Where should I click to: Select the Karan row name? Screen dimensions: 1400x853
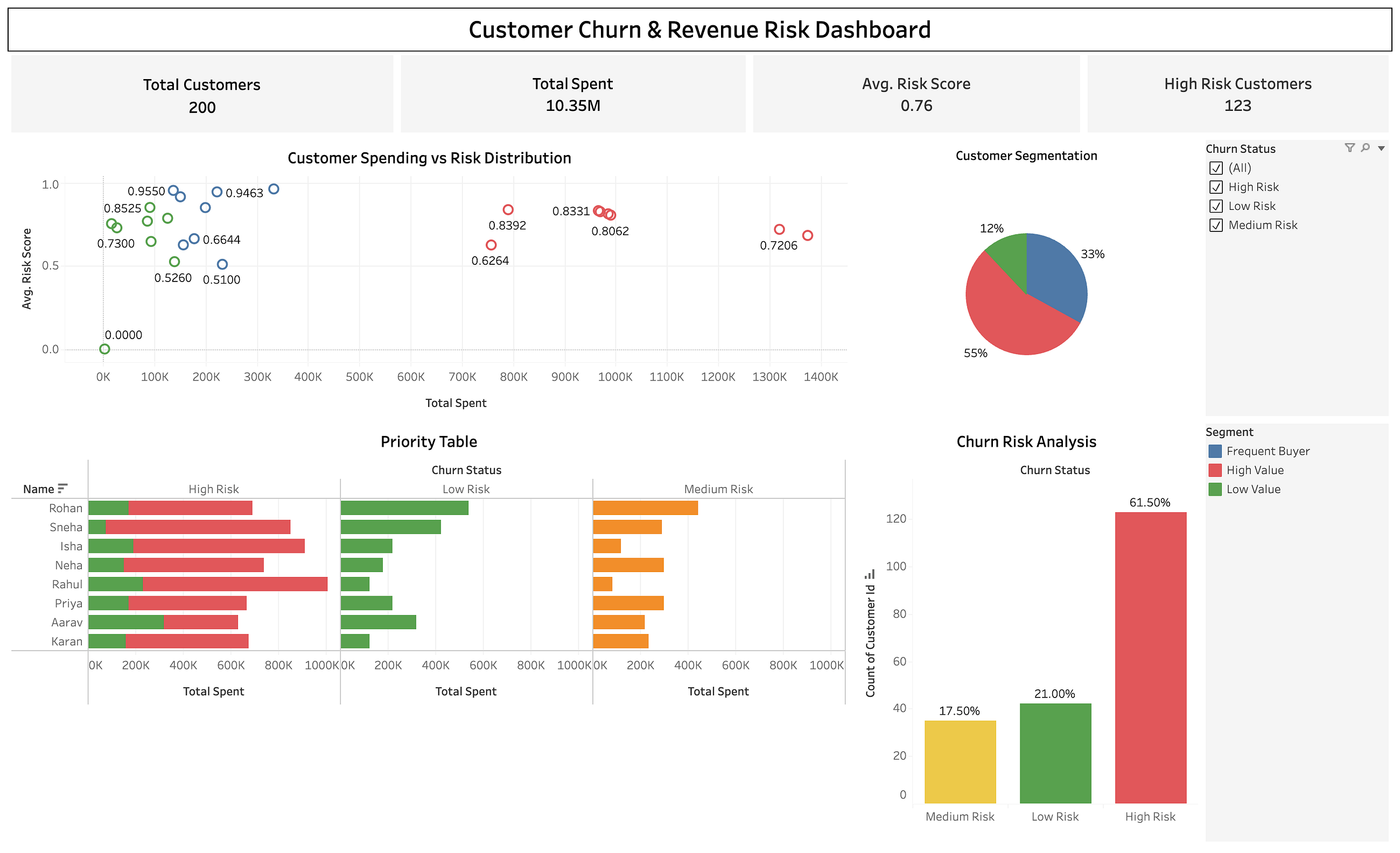tap(66, 641)
